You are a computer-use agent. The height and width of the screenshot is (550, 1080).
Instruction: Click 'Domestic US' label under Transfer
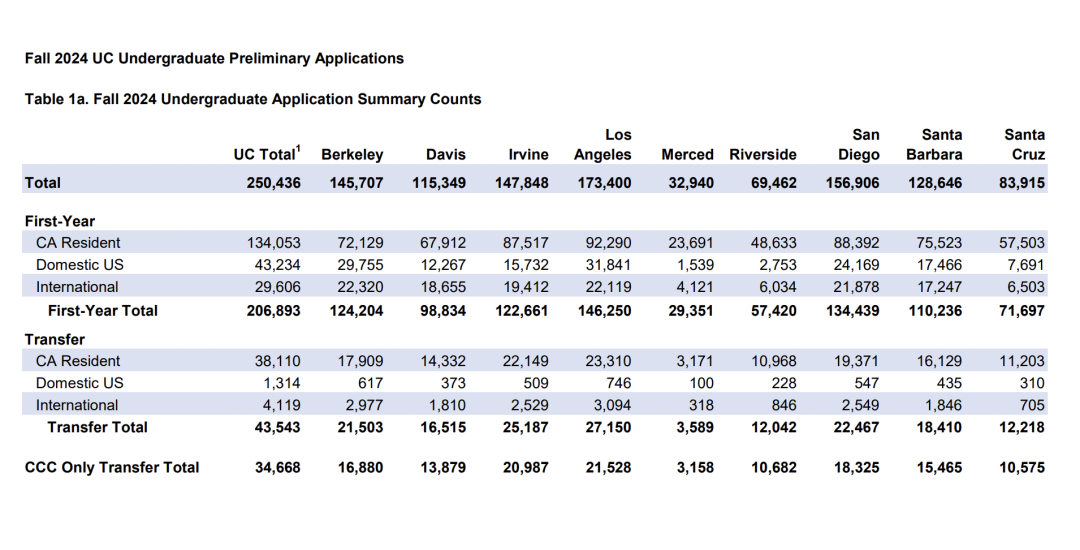click(80, 383)
